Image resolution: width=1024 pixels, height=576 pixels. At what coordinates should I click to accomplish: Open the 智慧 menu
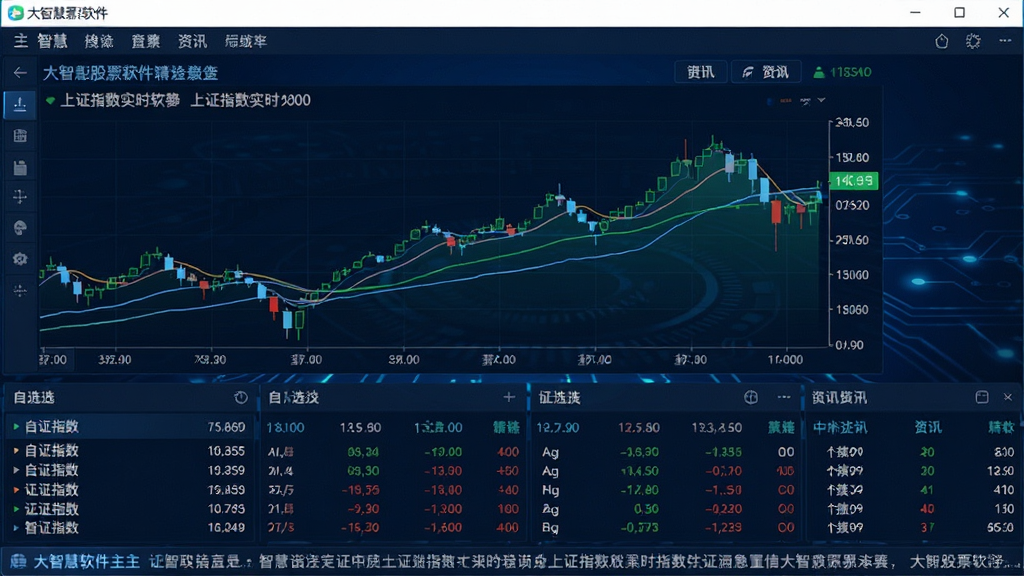52,41
